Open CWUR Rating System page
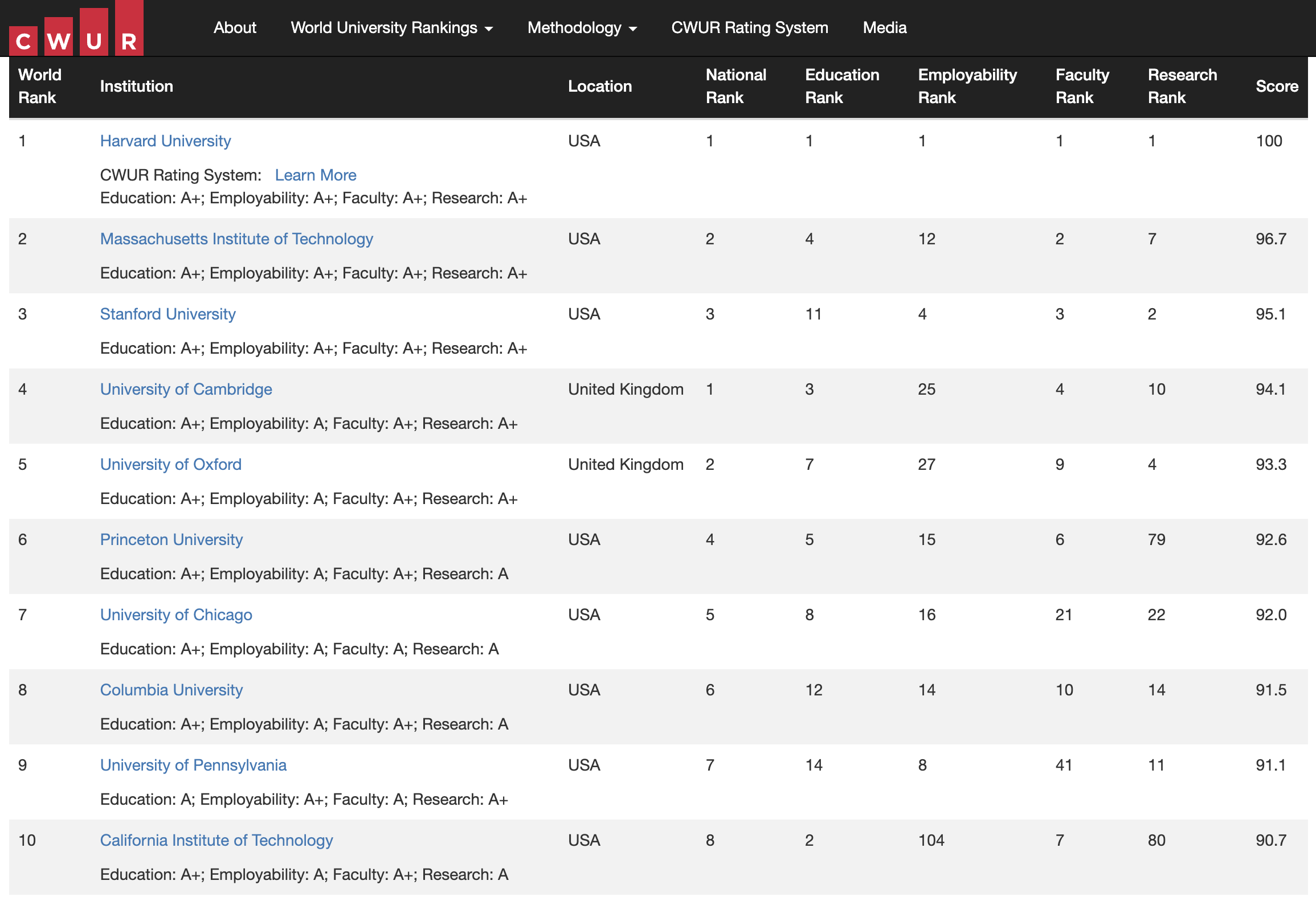Image resolution: width=1316 pixels, height=901 pixels. [x=749, y=27]
